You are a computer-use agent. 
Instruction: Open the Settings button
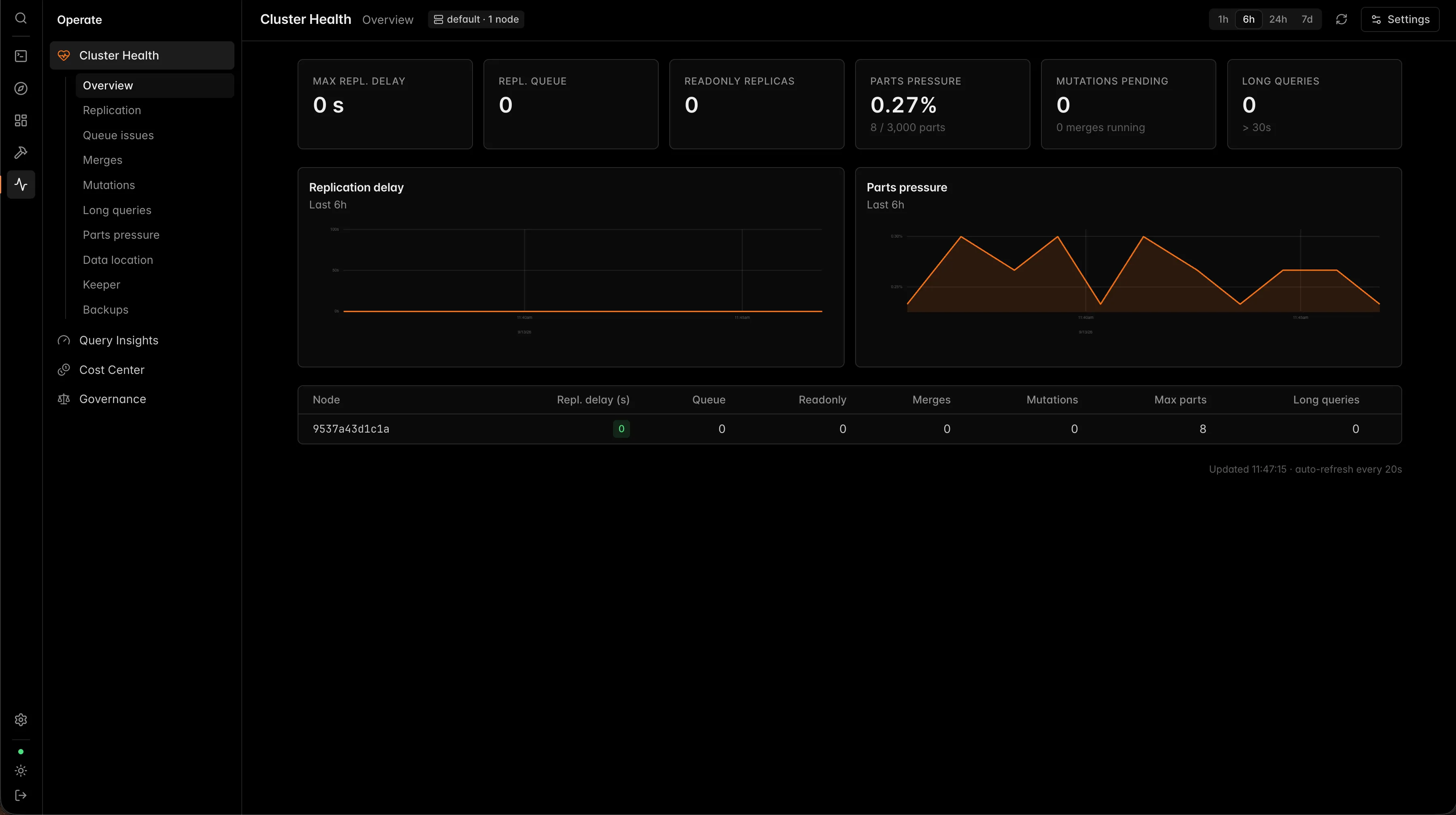point(1400,19)
